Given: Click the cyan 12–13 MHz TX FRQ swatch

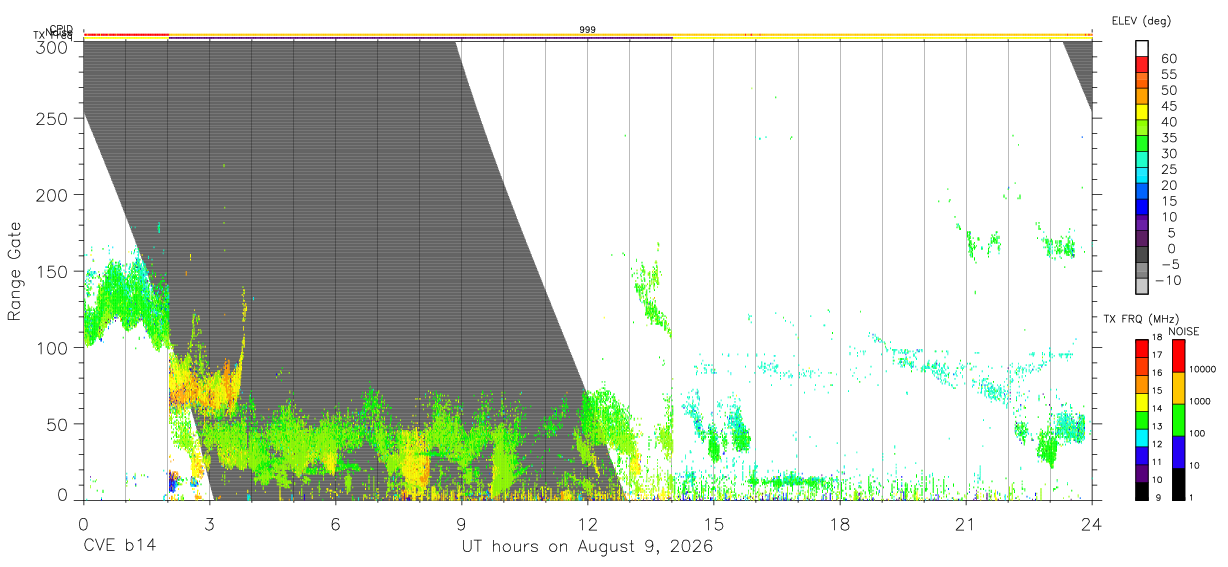Looking at the screenshot, I should point(1142,438).
